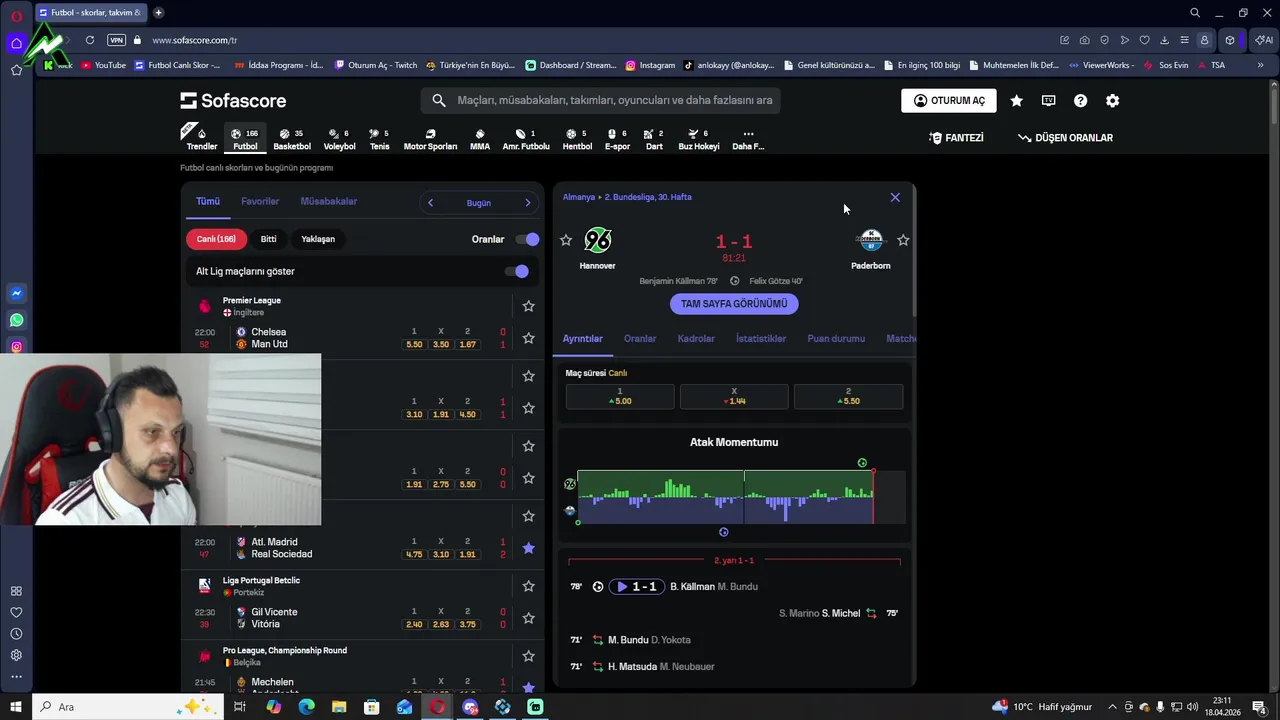Click the Windows taskbar Ara search box
Viewport: 1280px width, 720px height.
coord(128,707)
